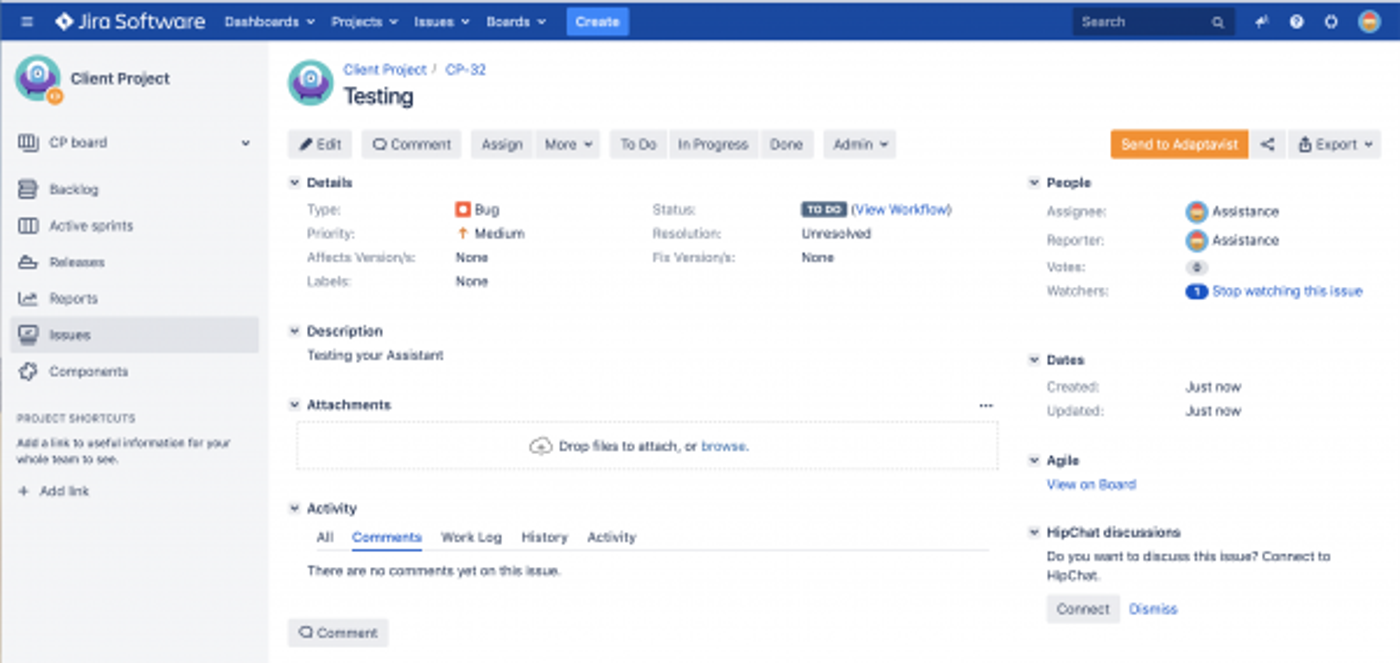Open the More actions dropdown
1400x663 pixels.
click(x=567, y=144)
